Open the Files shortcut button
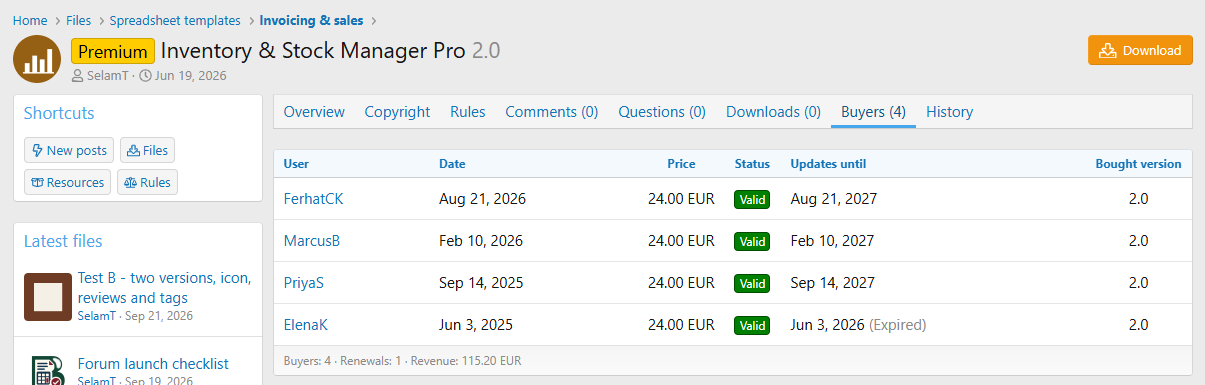 (x=147, y=150)
